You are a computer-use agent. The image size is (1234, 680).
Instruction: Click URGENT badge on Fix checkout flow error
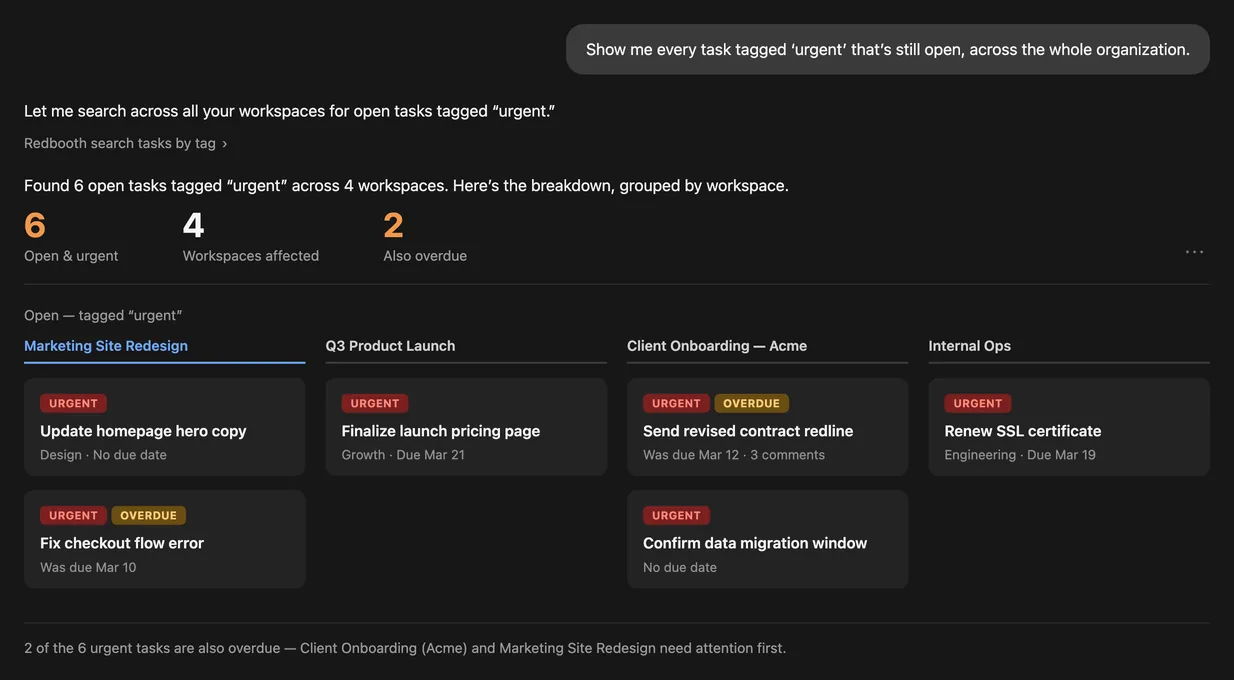pyautogui.click(x=73, y=516)
